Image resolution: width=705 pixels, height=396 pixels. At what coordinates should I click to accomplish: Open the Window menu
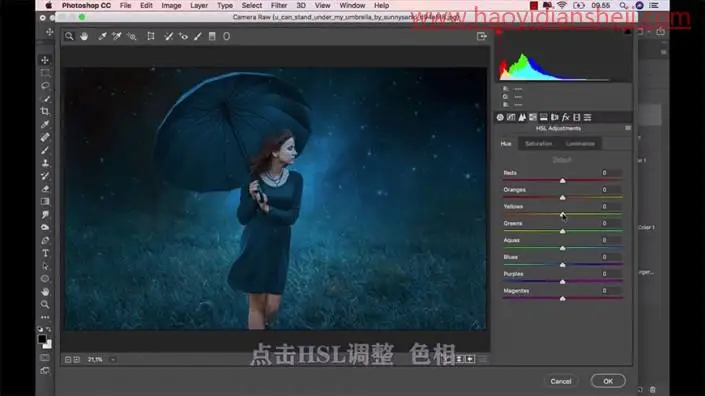tap(352, 5)
